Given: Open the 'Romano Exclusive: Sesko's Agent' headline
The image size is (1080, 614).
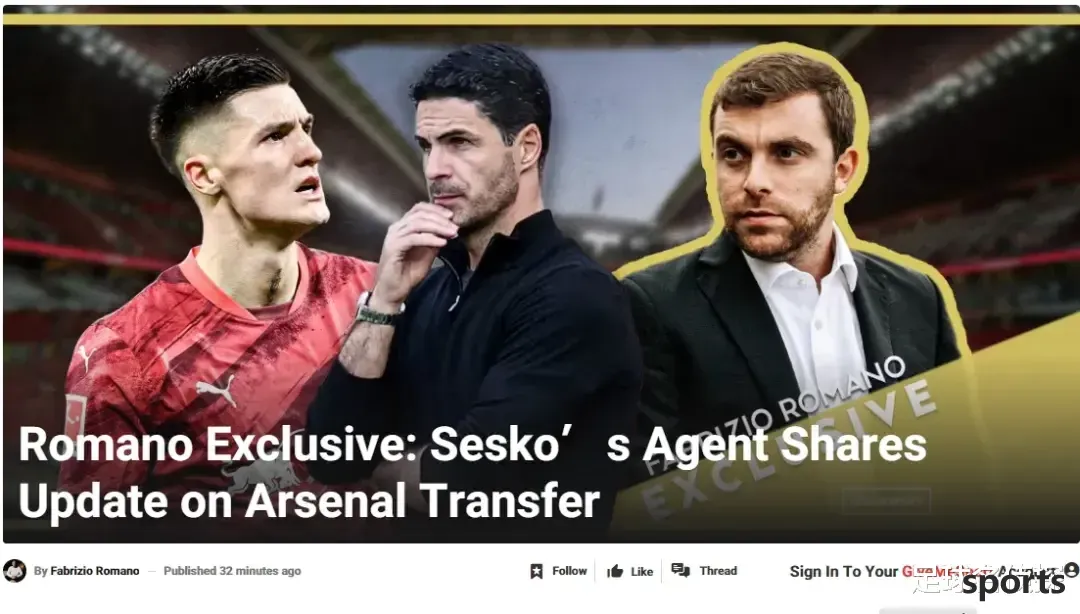Looking at the screenshot, I should [472, 444].
